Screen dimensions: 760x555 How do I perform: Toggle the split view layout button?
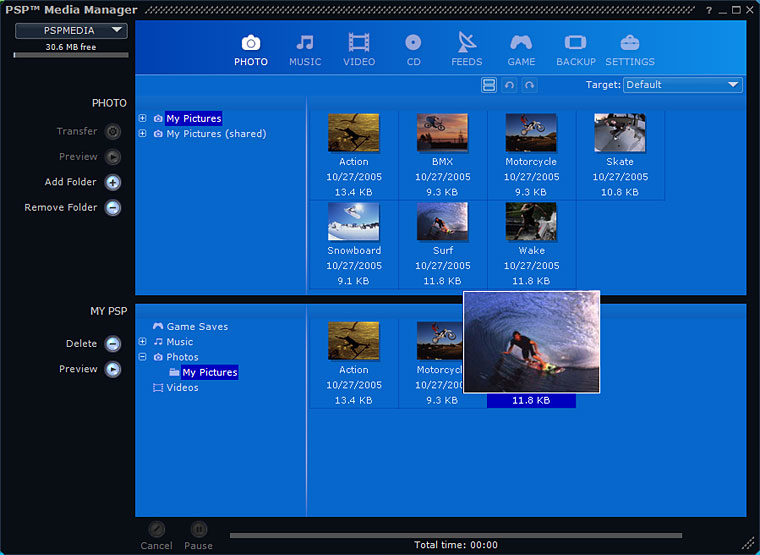(489, 86)
